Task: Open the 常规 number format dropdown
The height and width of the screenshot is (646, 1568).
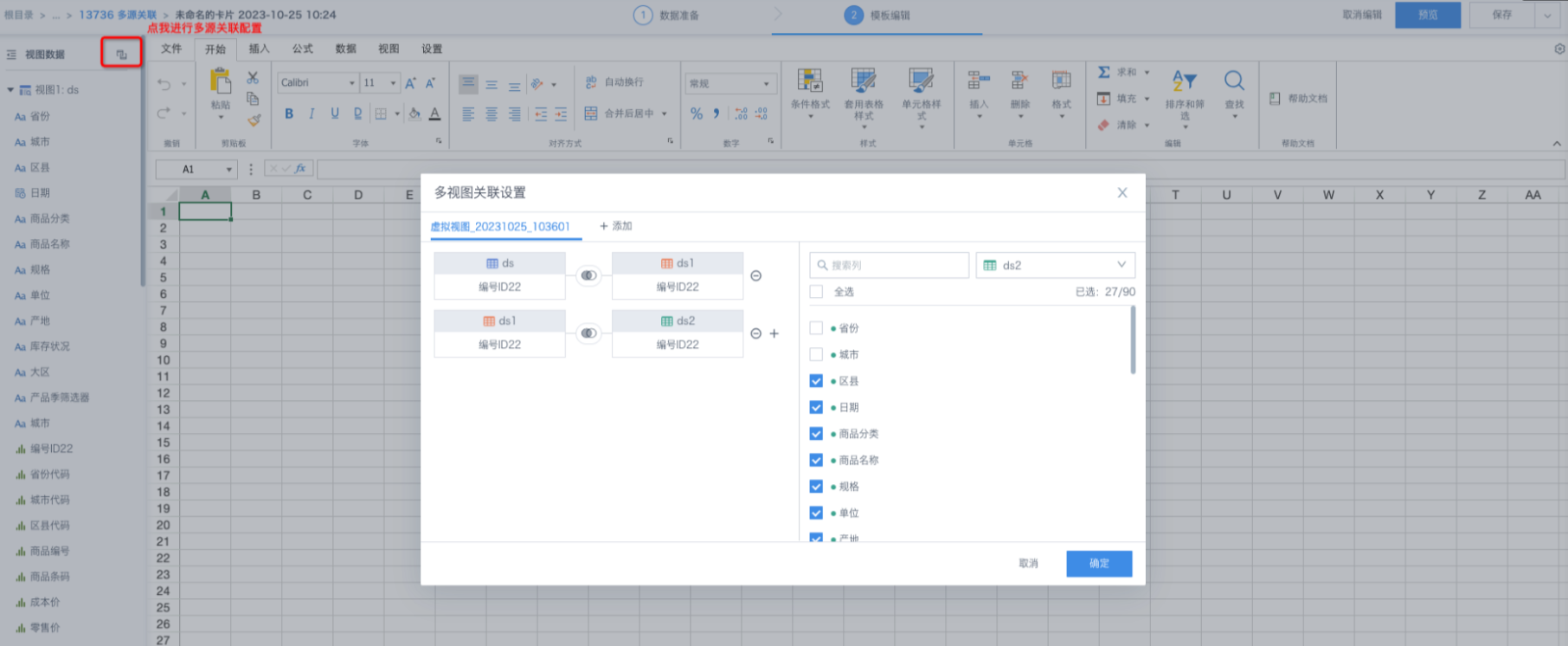Action: tap(766, 84)
